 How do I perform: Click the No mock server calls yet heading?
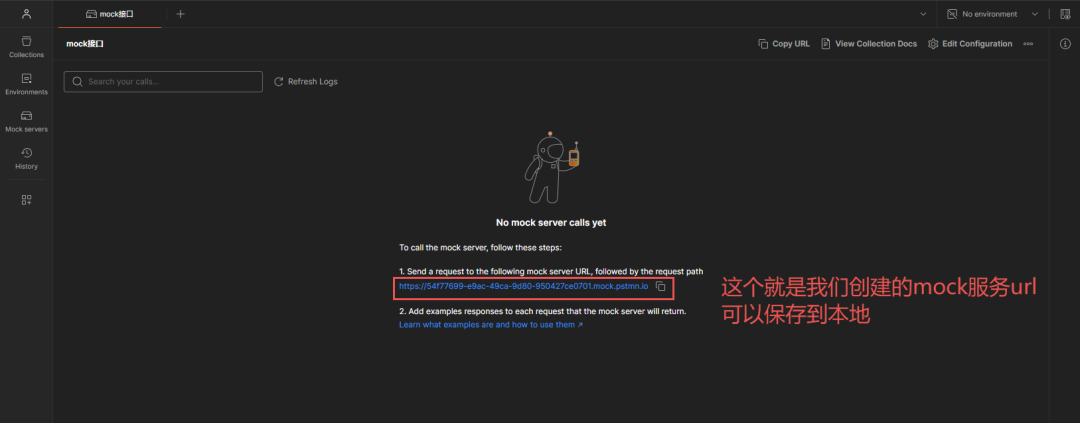coord(551,223)
